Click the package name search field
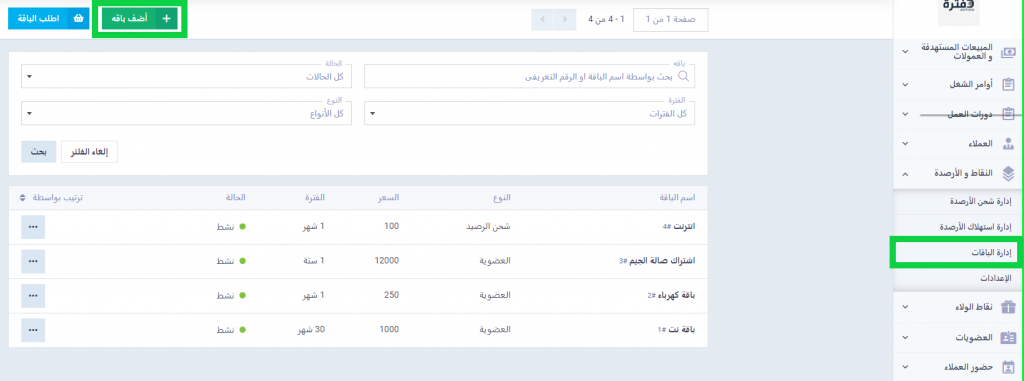1024x381 pixels. click(x=530, y=76)
